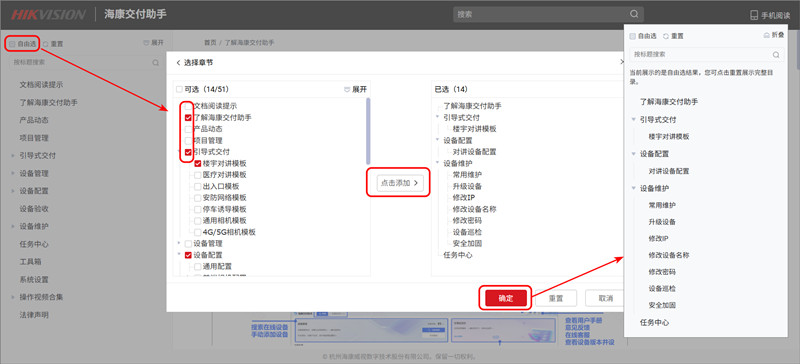800x364 pixels.
Task: Click 取消 button in the dialog
Action: pos(605,299)
